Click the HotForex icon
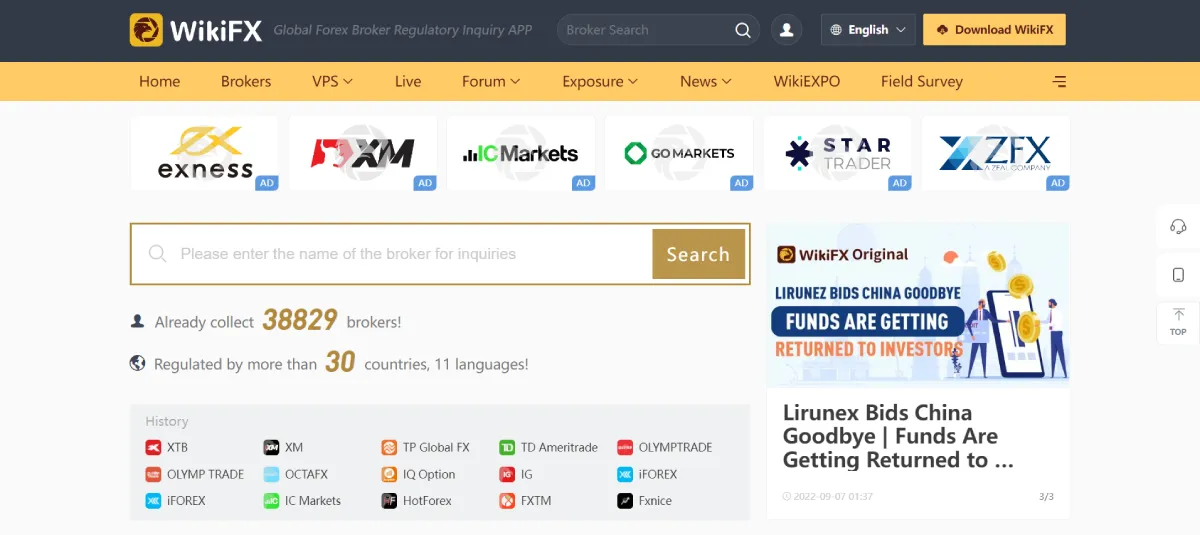The image size is (1200, 535). tap(389, 501)
